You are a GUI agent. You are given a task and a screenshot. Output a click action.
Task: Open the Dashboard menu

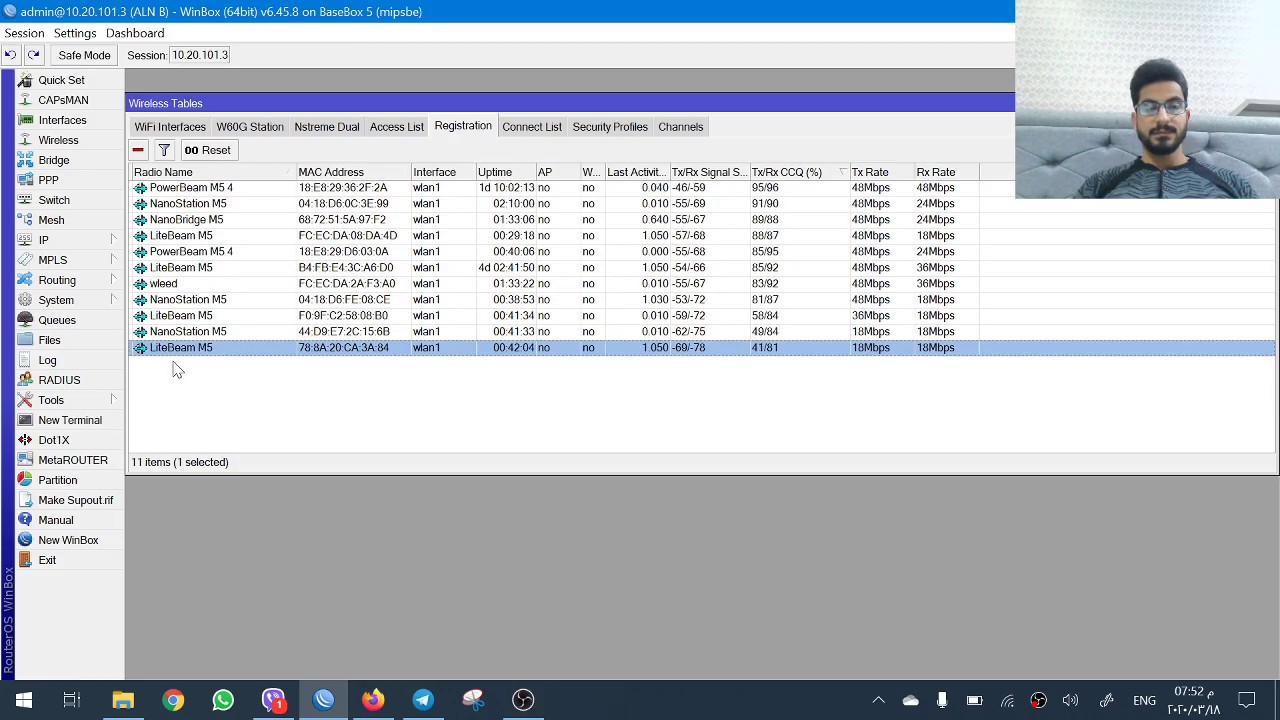[x=135, y=33]
